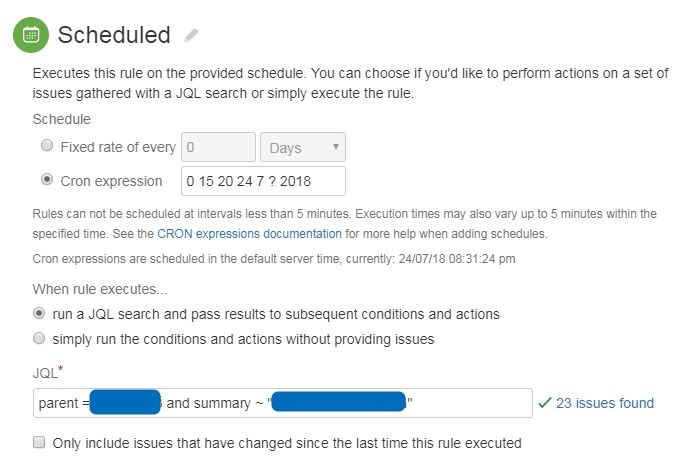Click the Cron expression text field
The width and height of the screenshot is (692, 469).
pos(263,181)
